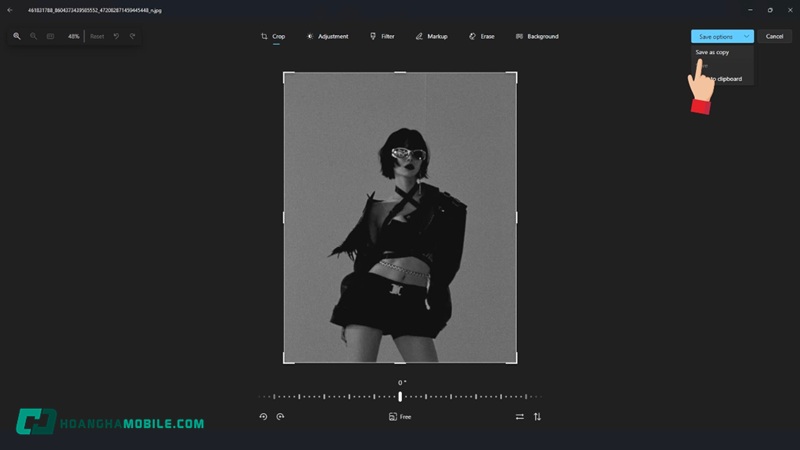Collapse the Save options dropdown arrow
This screenshot has width=800, height=450.
746,36
